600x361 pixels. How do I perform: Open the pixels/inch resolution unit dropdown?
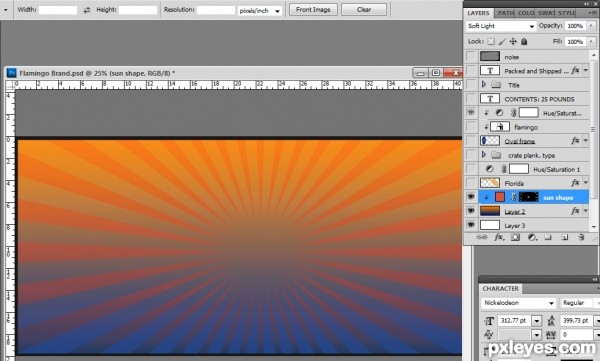pyautogui.click(x=277, y=11)
